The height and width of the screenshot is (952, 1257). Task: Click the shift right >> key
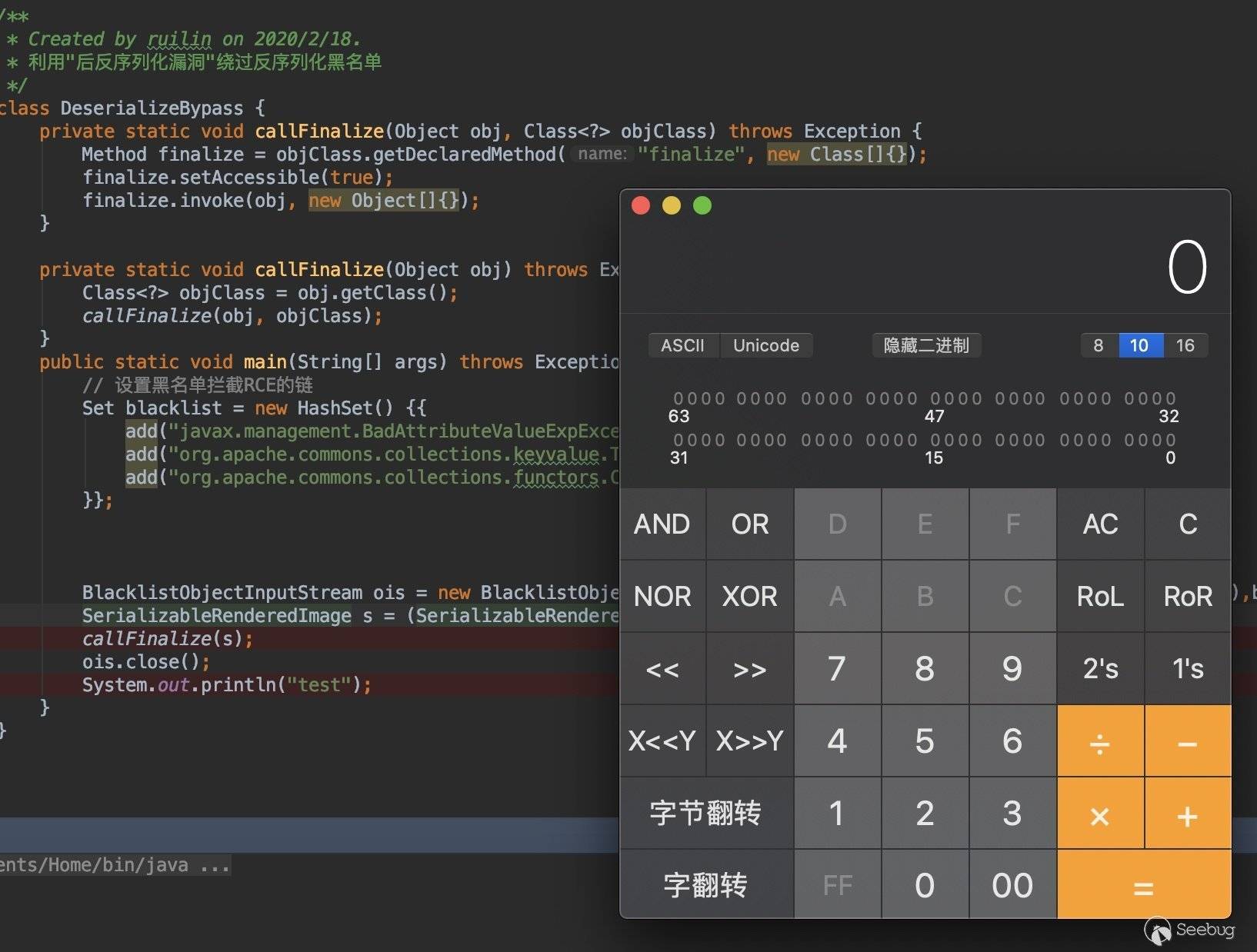pyautogui.click(x=749, y=670)
